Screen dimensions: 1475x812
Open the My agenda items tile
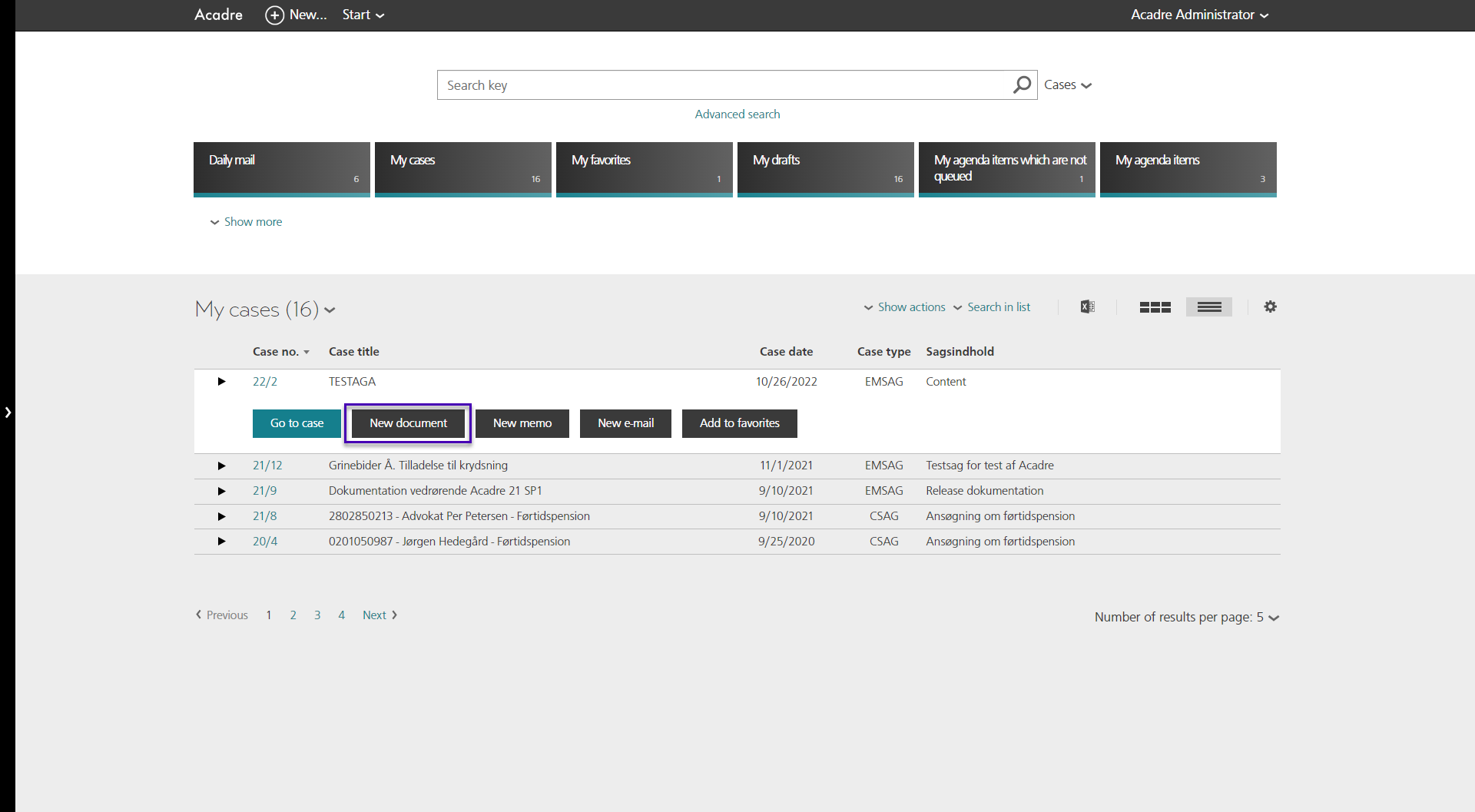tap(1188, 169)
